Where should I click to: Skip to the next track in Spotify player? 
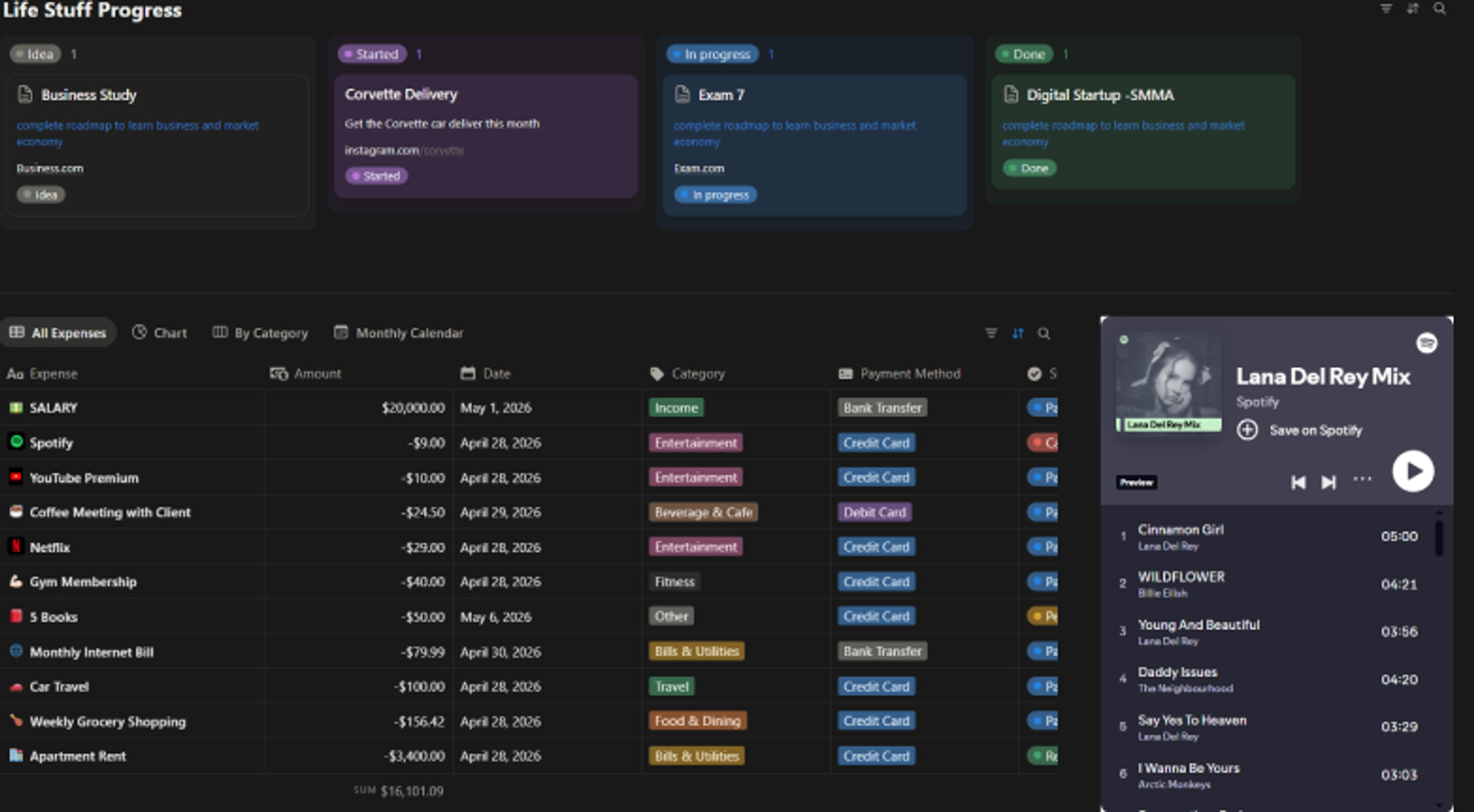(1328, 482)
